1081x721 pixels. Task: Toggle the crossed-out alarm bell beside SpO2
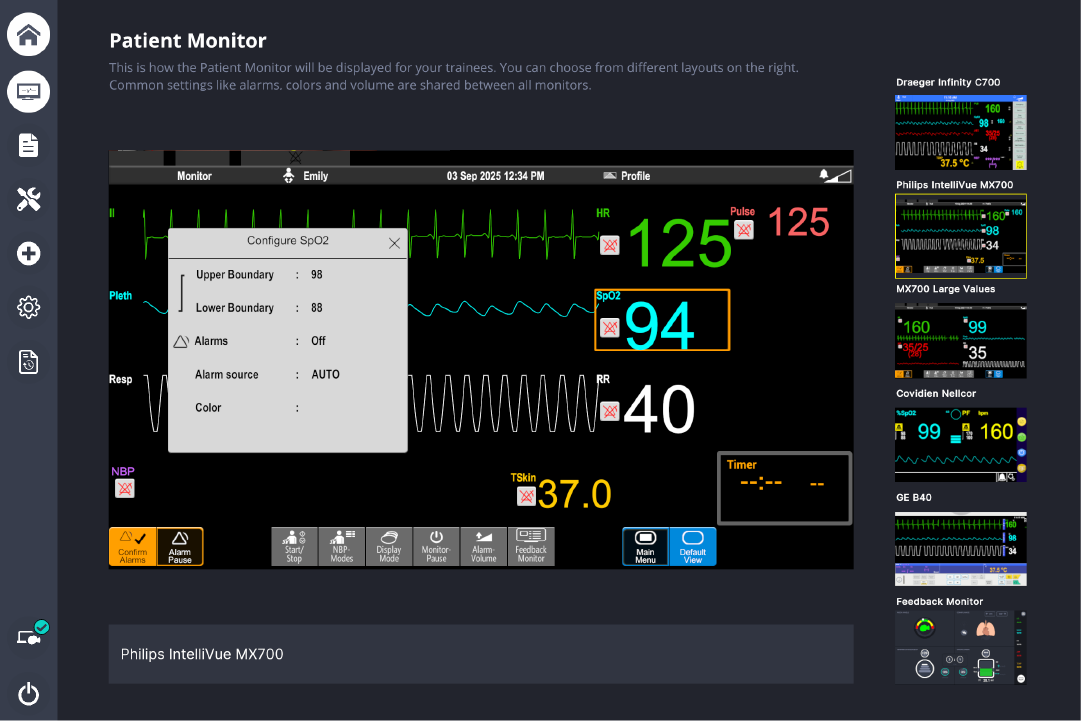(609, 327)
